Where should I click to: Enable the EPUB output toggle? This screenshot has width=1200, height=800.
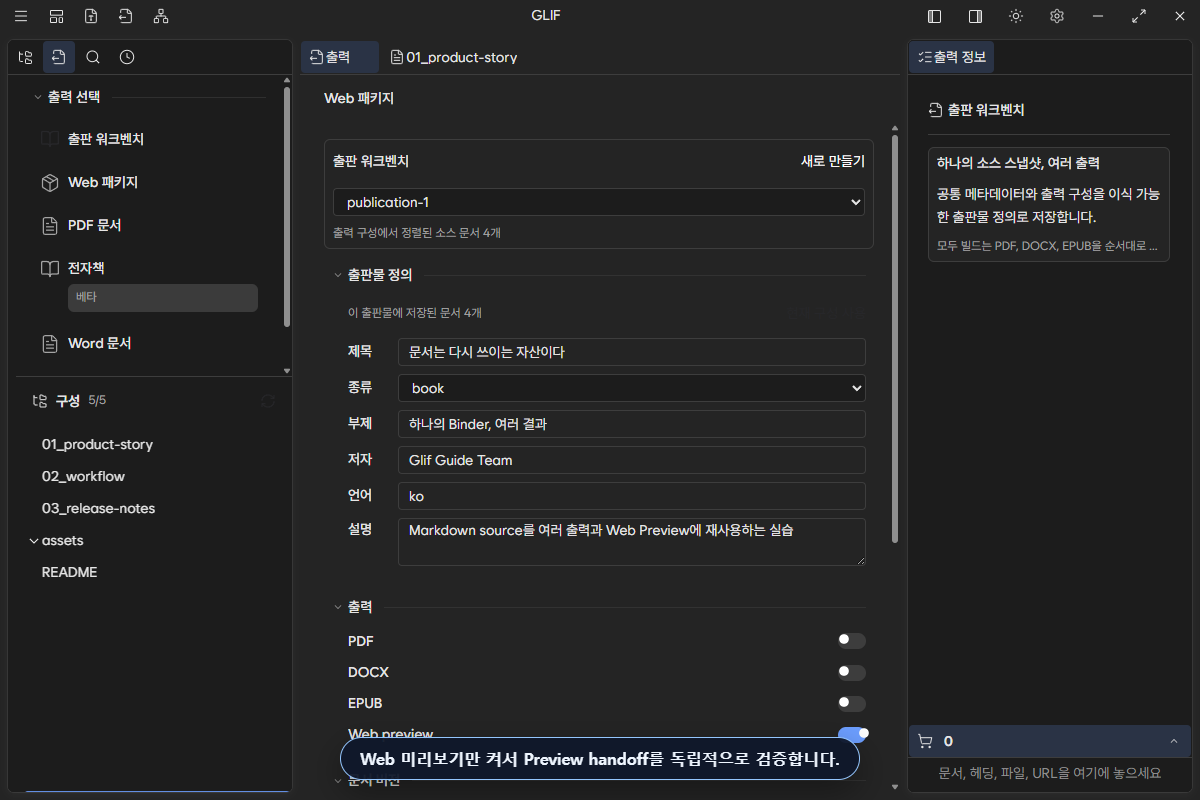coord(852,703)
